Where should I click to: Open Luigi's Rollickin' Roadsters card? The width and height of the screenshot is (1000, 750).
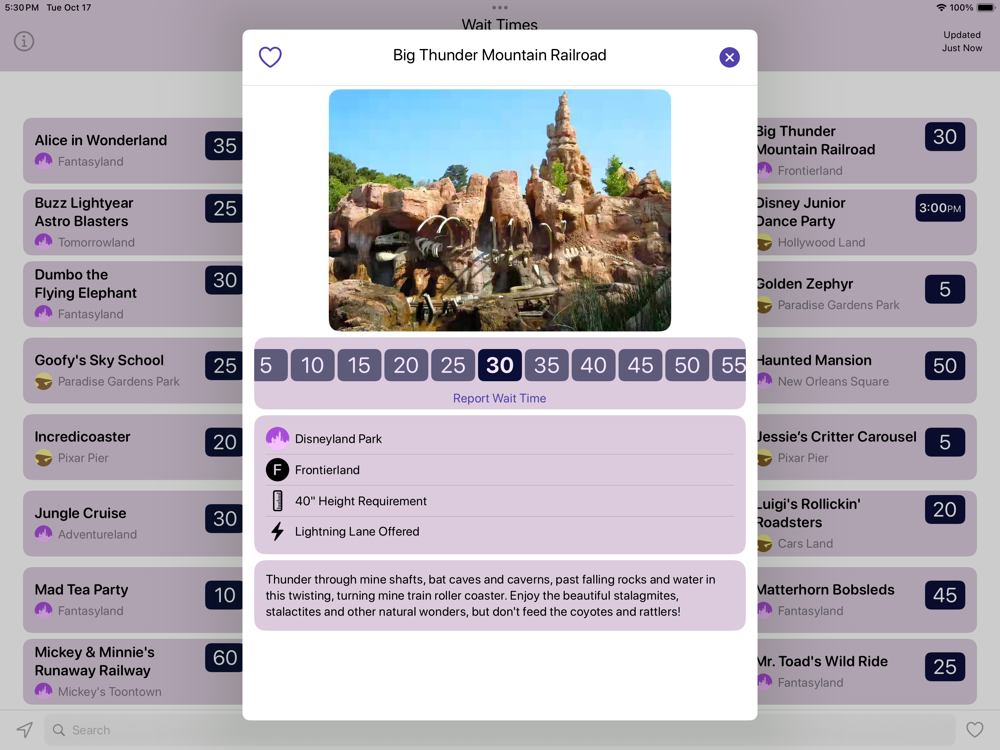point(867,524)
